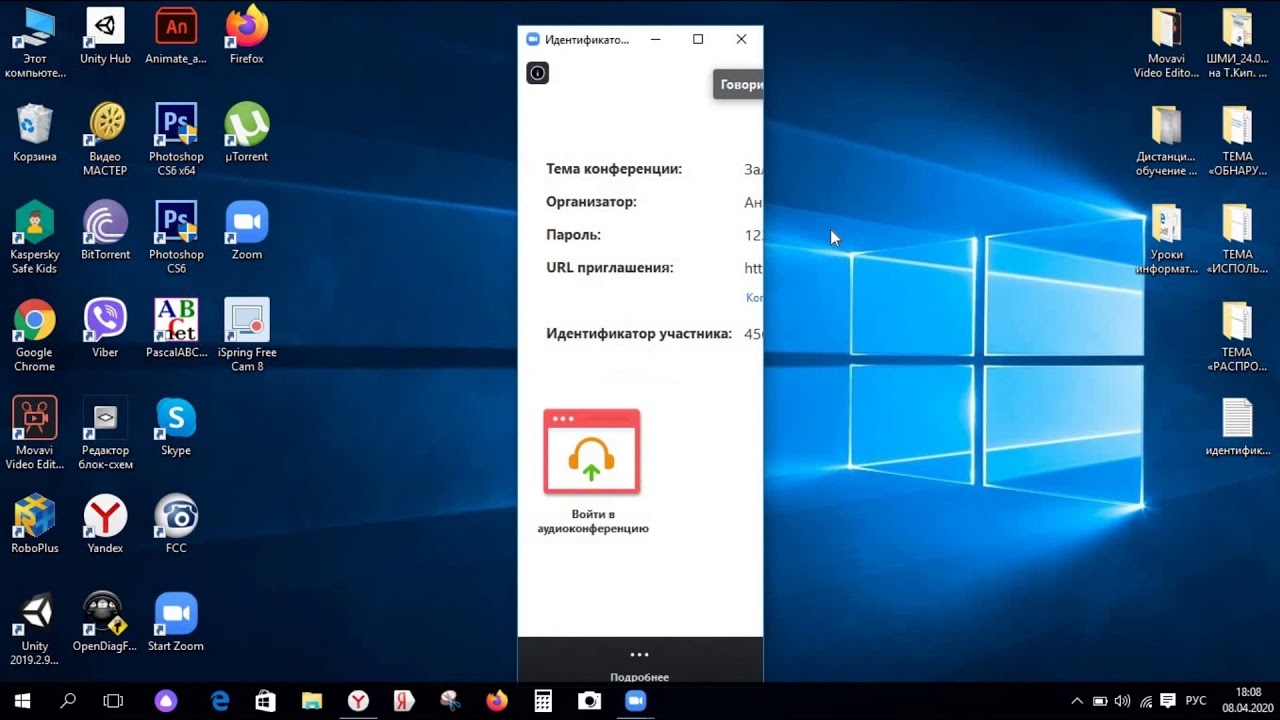
Task: Click the URL приглашения label
Action: point(610,268)
